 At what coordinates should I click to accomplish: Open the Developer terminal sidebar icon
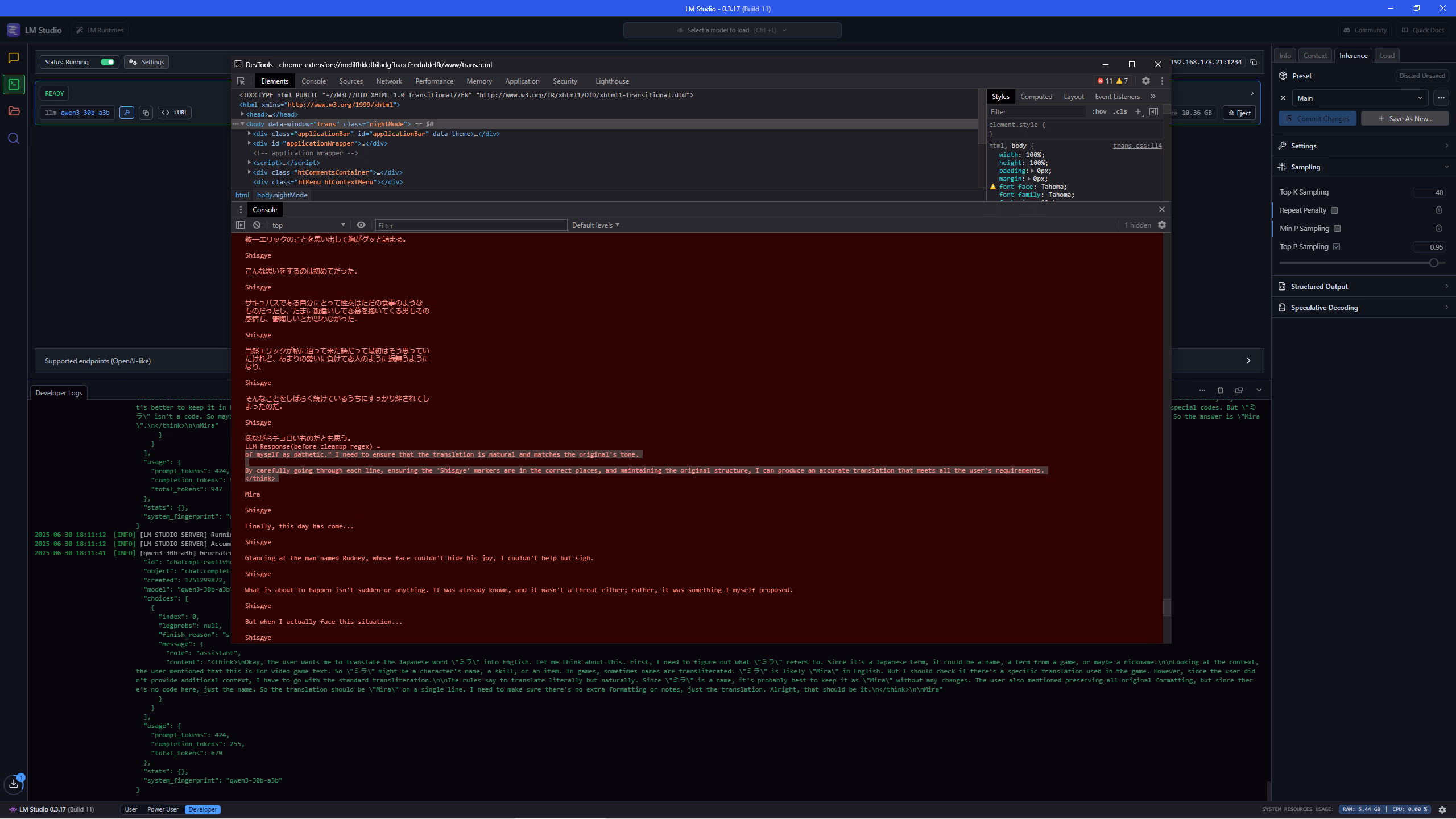click(14, 85)
